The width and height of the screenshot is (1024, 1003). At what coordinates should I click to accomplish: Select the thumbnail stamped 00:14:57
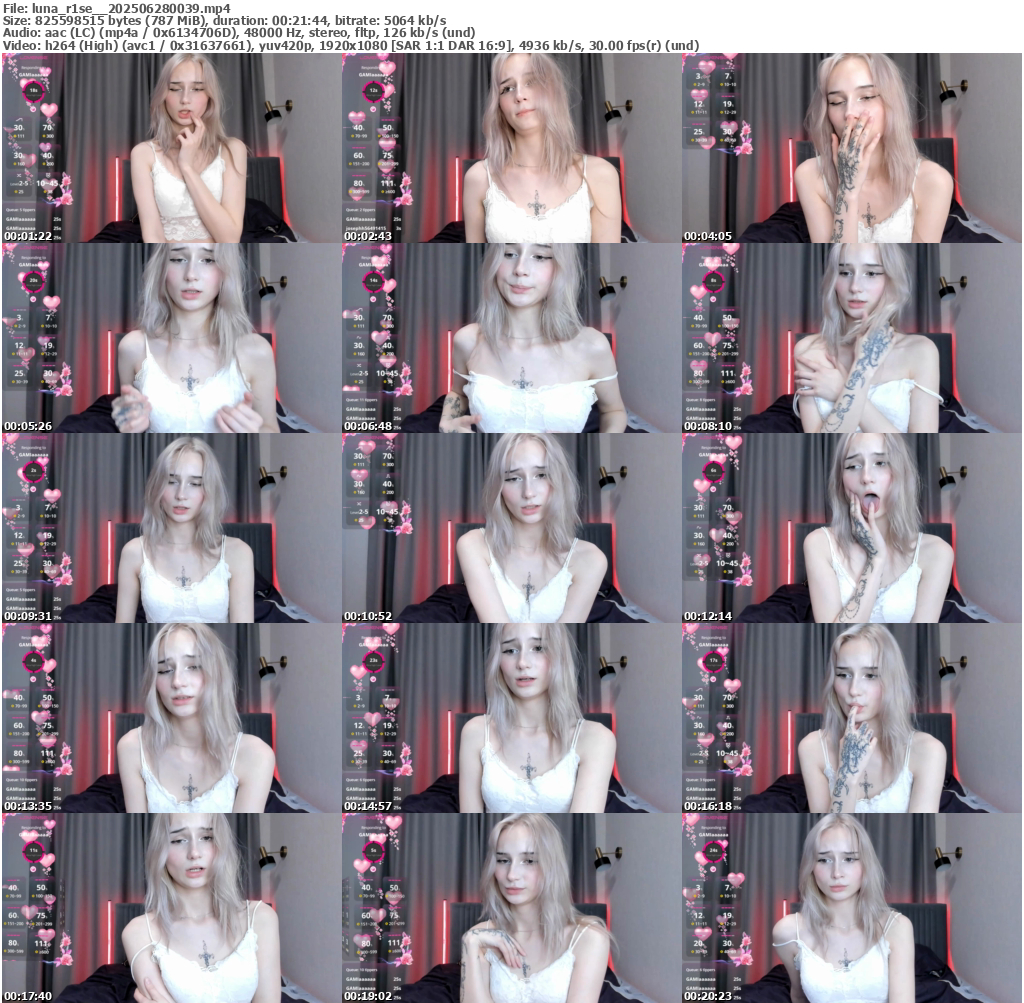tap(512, 718)
